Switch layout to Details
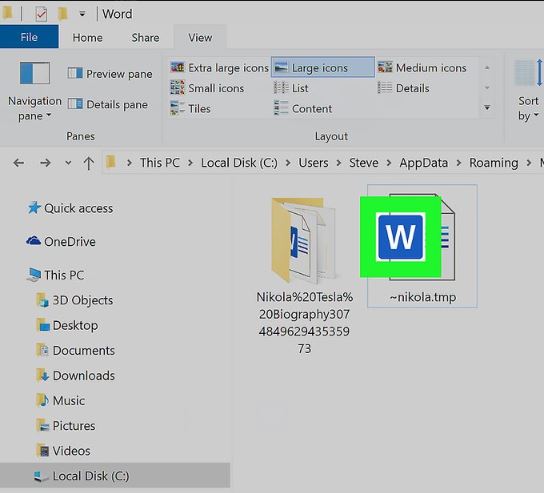Image resolution: width=544 pixels, height=493 pixels. (403, 88)
